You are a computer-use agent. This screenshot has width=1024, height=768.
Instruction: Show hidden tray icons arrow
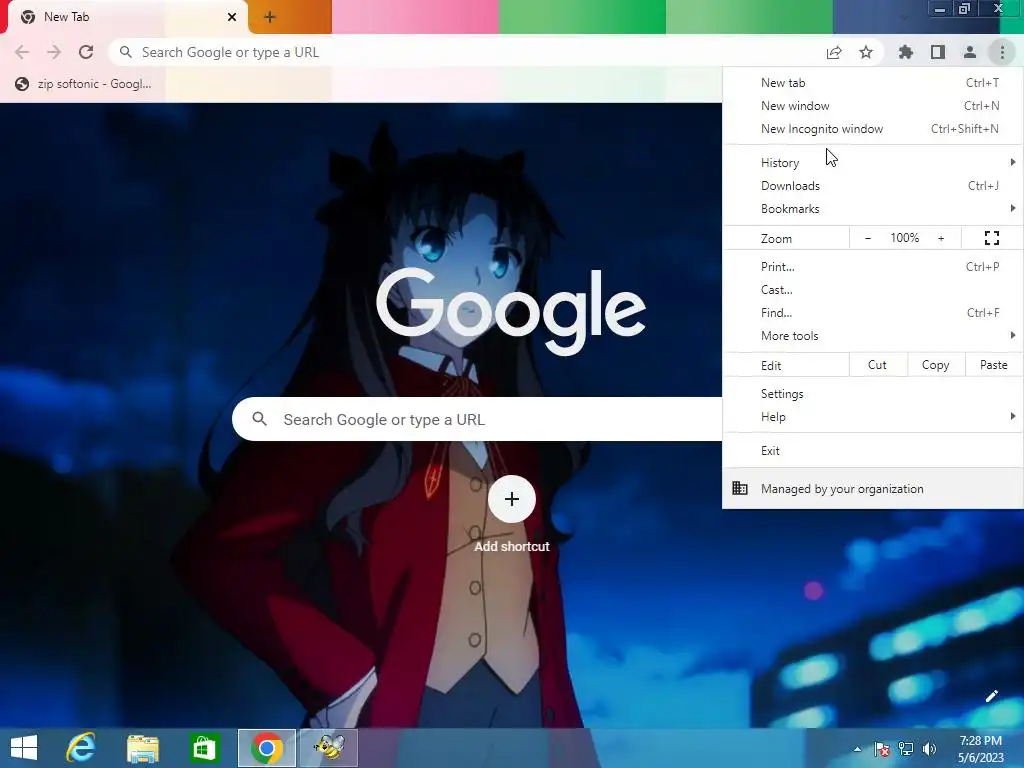857,749
